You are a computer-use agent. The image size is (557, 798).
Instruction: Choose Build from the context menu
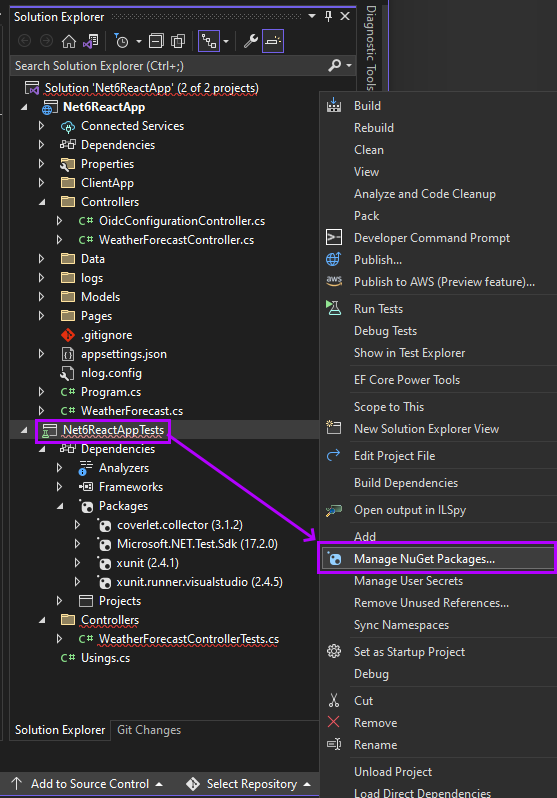tap(367, 106)
